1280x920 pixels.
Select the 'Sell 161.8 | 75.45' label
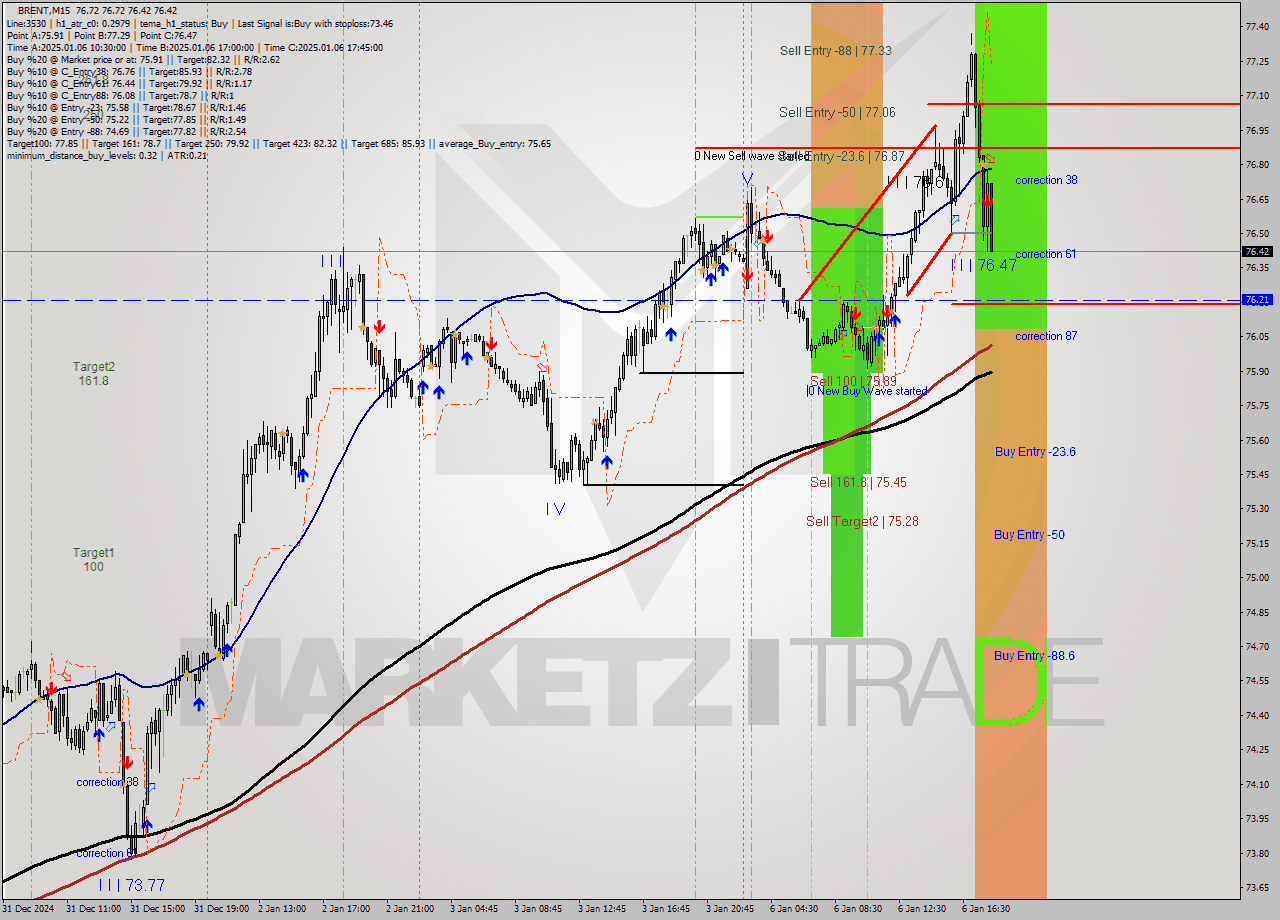[x=858, y=482]
